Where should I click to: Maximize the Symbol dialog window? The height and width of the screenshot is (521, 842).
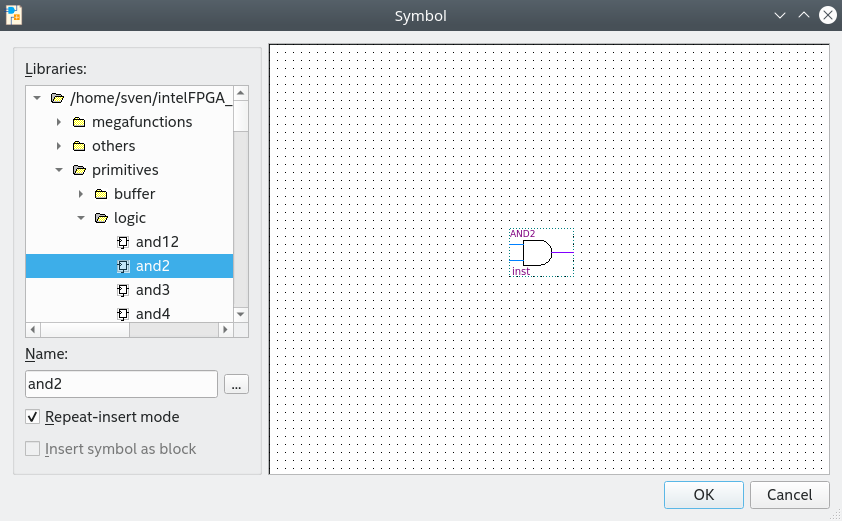804,16
